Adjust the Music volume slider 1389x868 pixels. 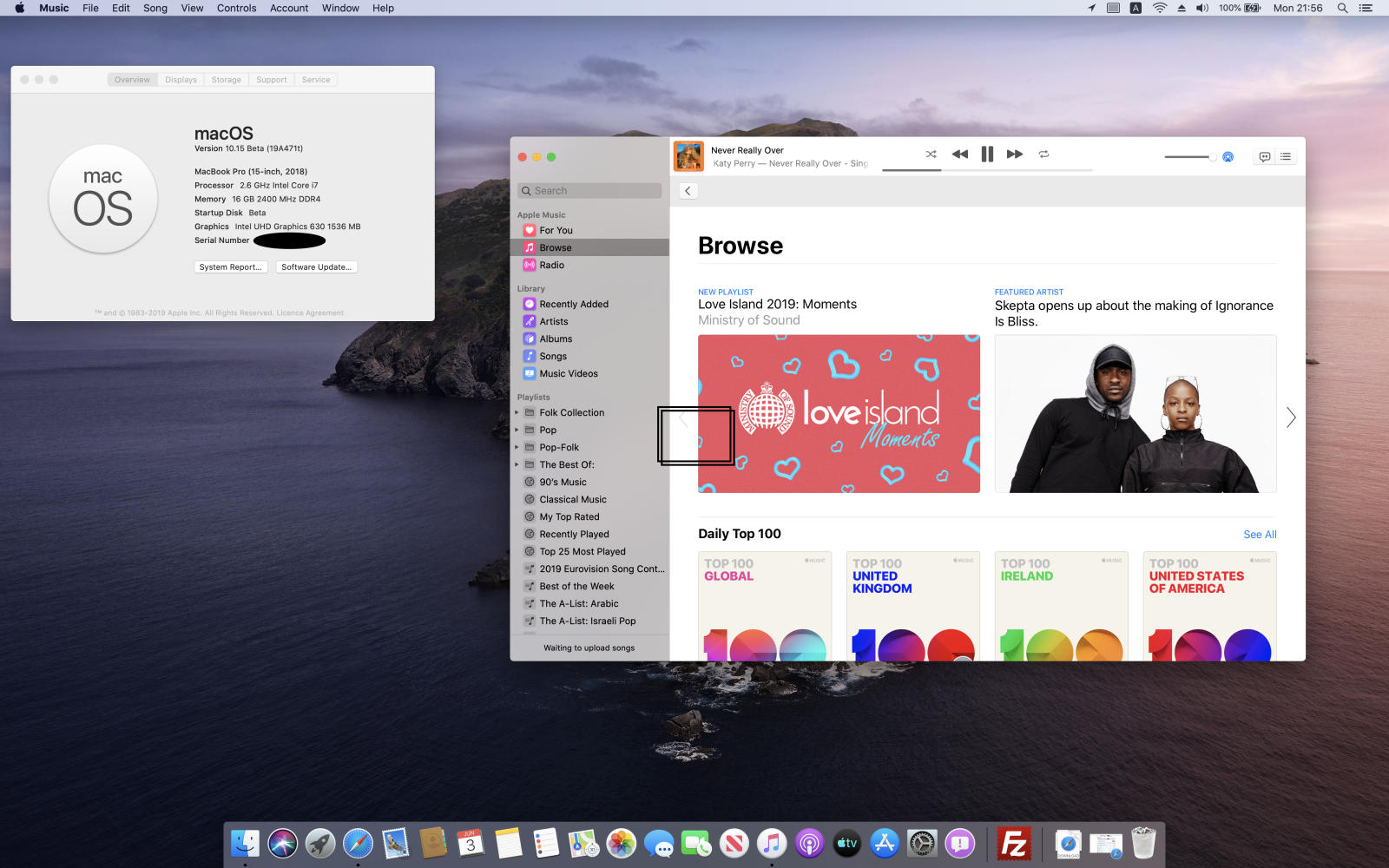coord(1190,157)
